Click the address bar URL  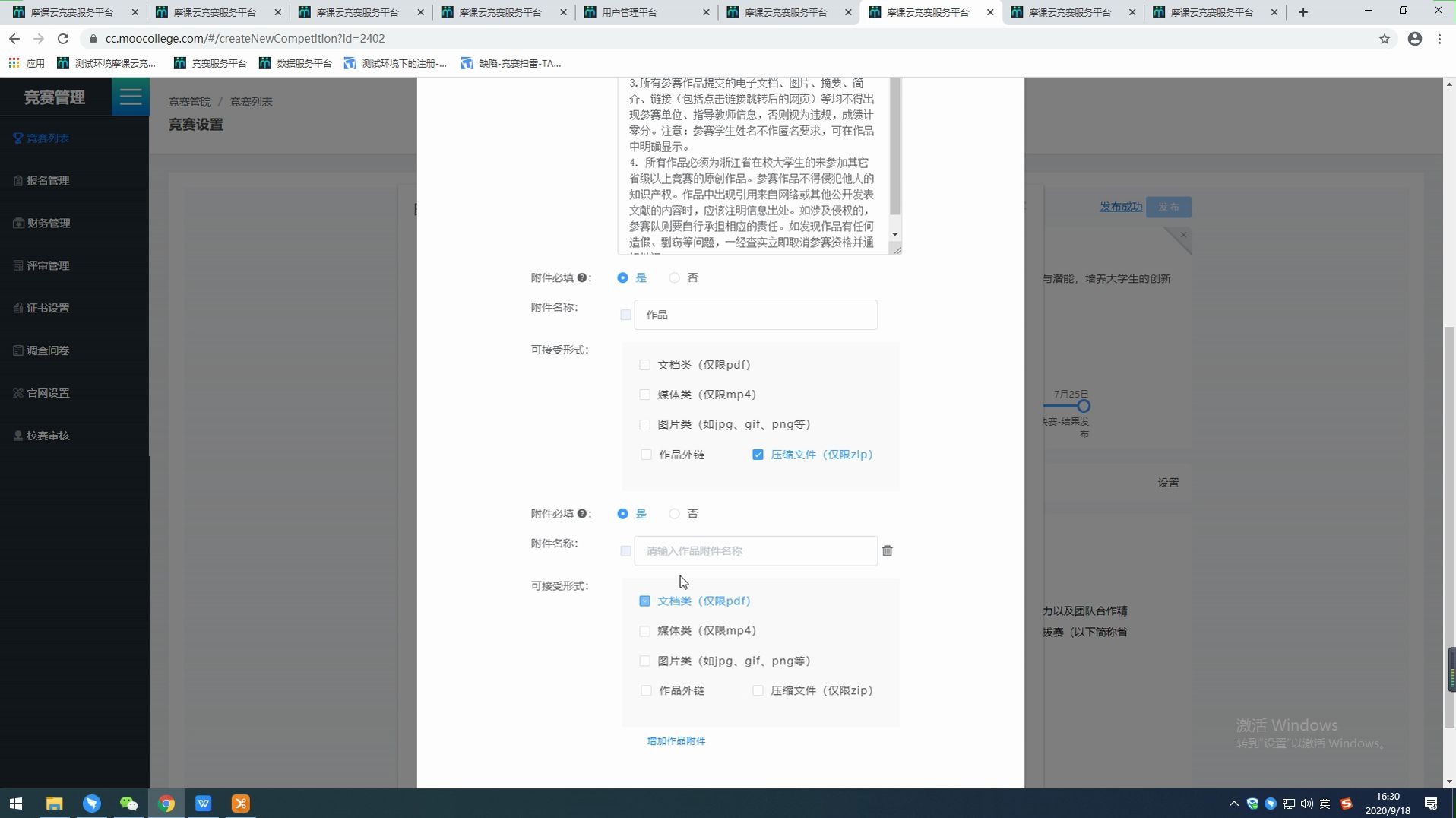245,39
